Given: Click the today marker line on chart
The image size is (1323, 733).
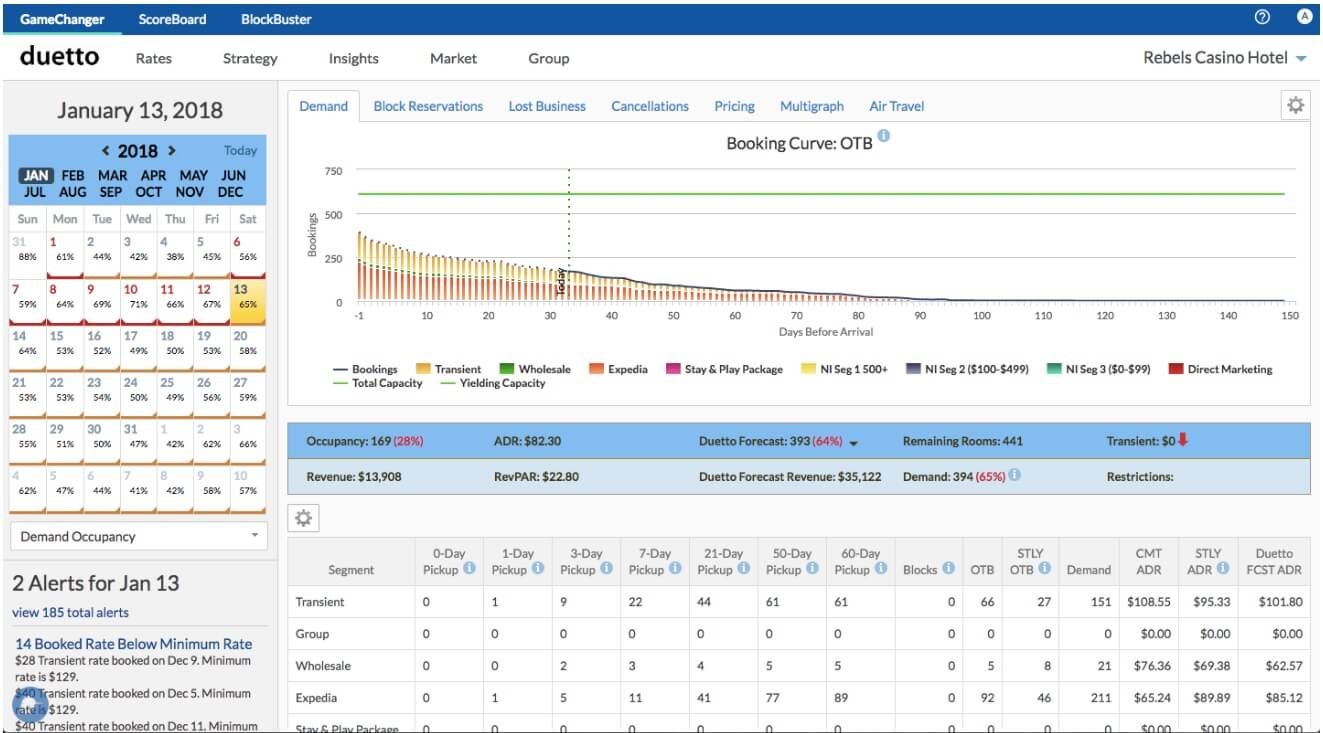Looking at the screenshot, I should [568, 235].
